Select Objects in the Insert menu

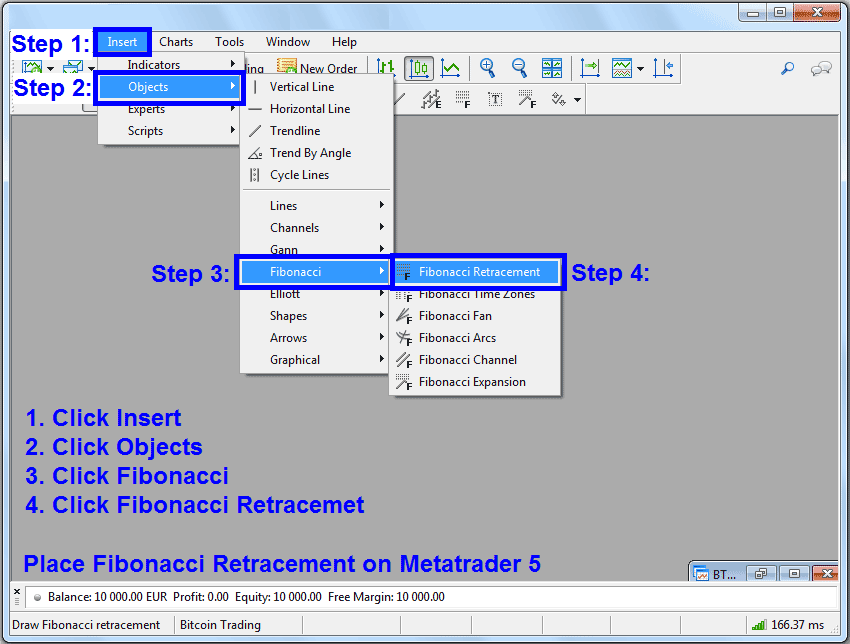170,87
